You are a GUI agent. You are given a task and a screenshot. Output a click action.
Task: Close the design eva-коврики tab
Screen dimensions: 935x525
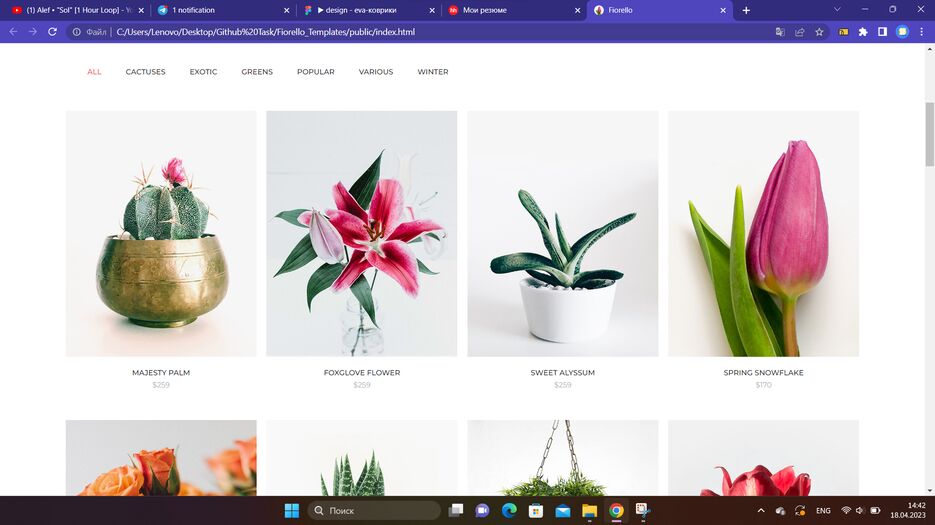[432, 10]
